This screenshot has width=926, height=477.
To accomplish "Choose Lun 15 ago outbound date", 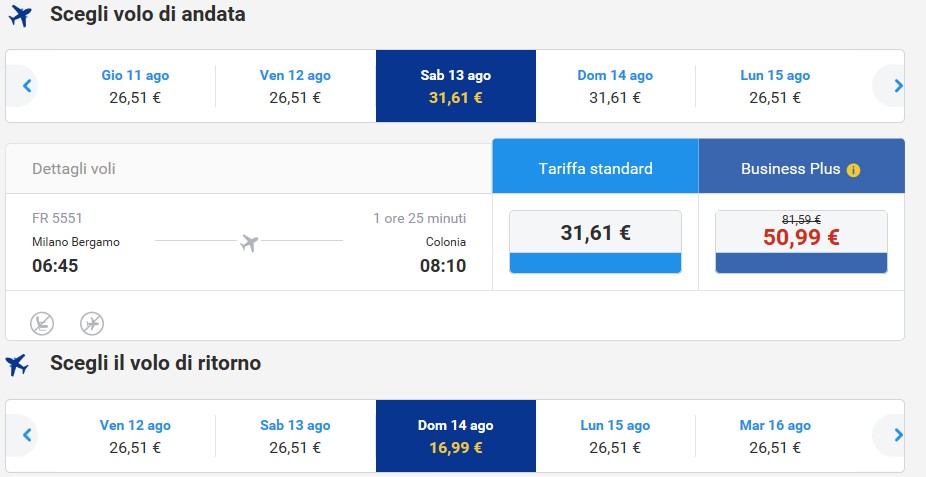I will [775, 86].
